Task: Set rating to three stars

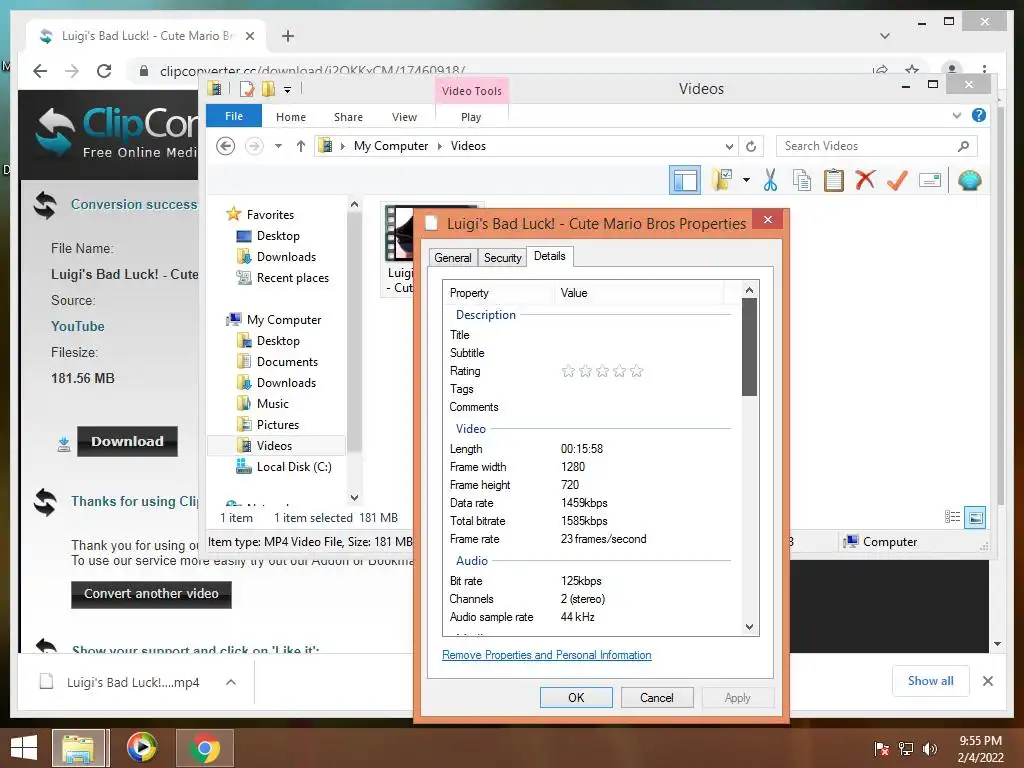Action: 602,371
